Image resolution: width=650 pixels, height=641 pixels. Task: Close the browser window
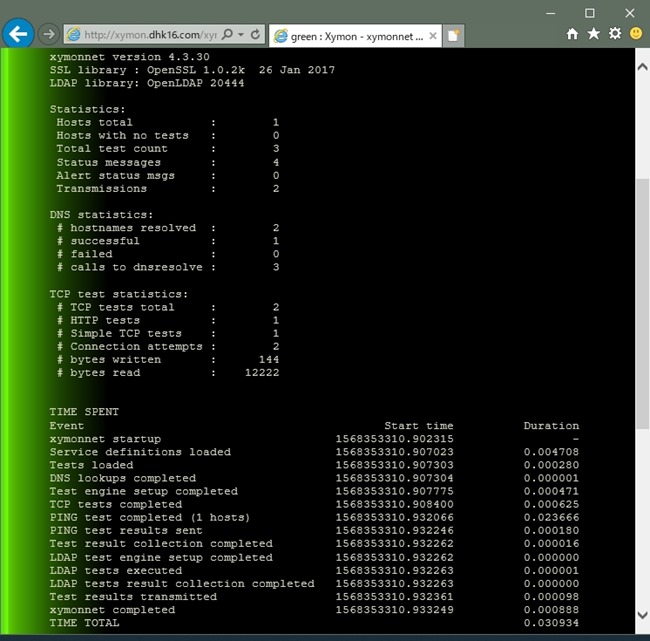(630, 13)
